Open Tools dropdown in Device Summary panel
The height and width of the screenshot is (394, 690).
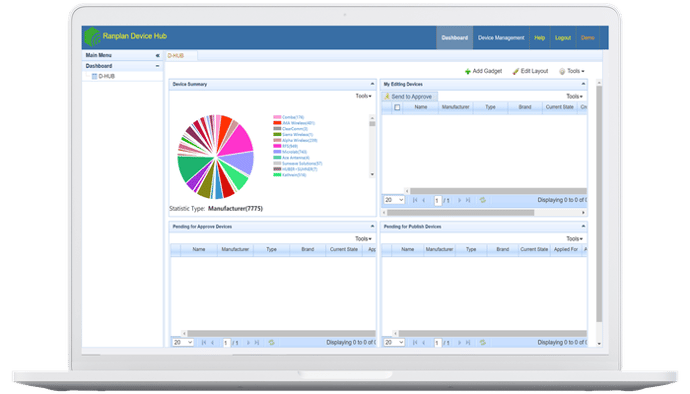(363, 96)
